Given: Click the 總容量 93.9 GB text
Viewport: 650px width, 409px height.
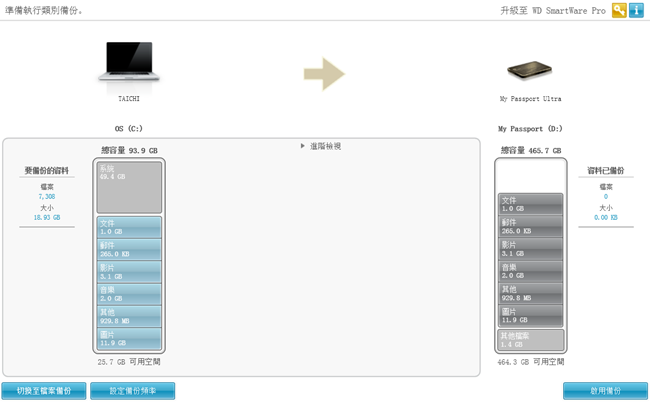Looking at the screenshot, I should click(x=129, y=150).
